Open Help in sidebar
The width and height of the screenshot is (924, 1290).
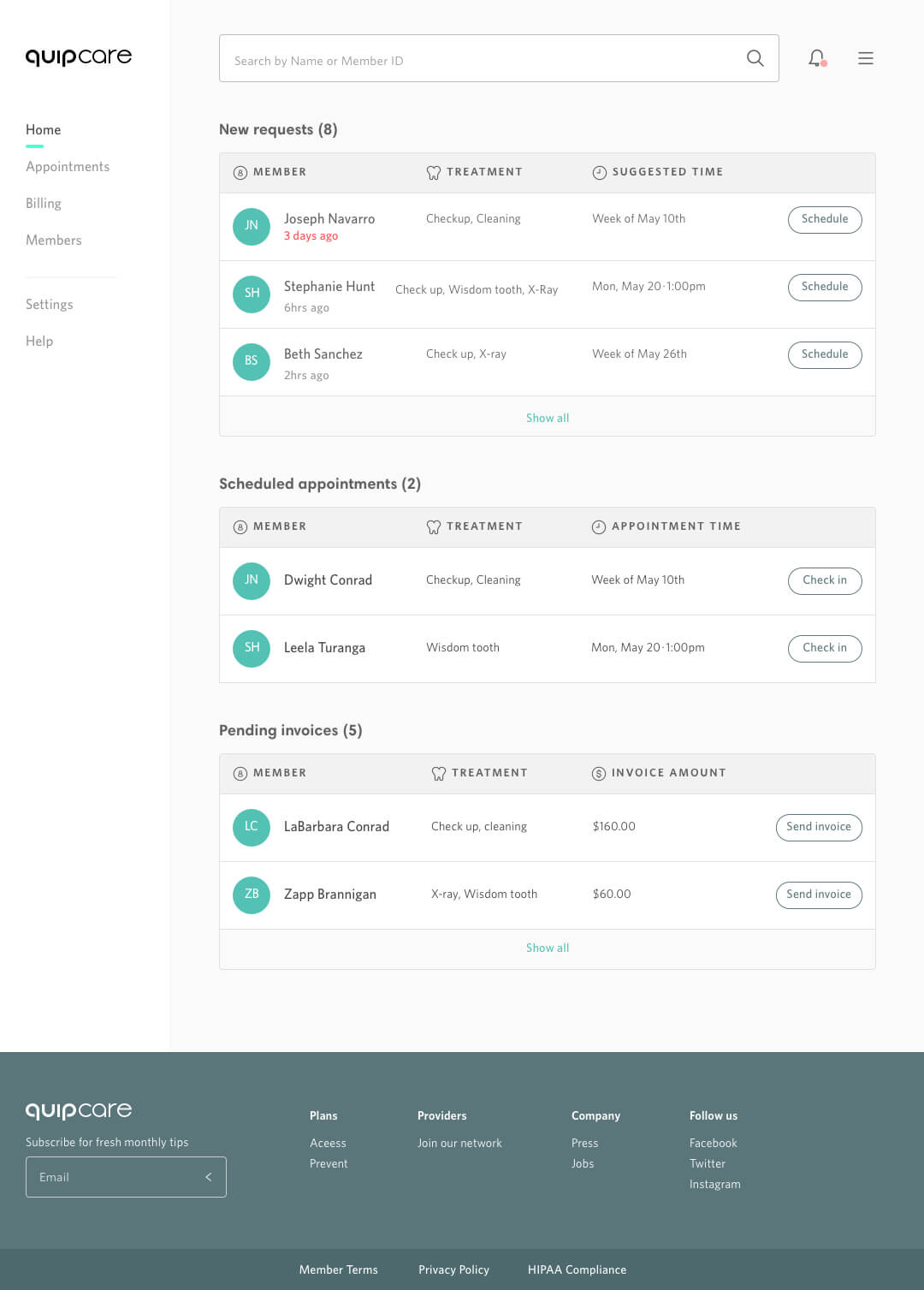[x=39, y=342]
